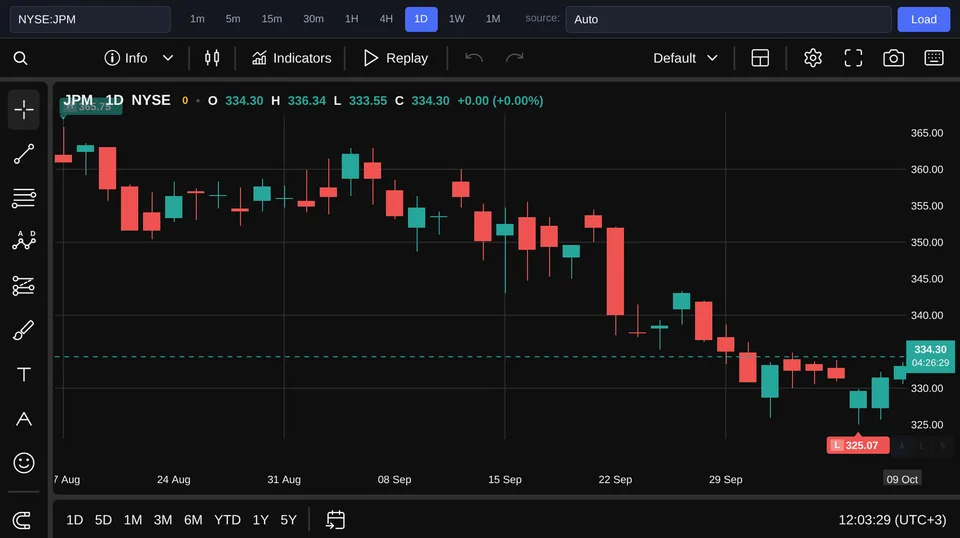The width and height of the screenshot is (960, 538).
Task: Open the forecasting and measurement tool
Action: point(24,286)
